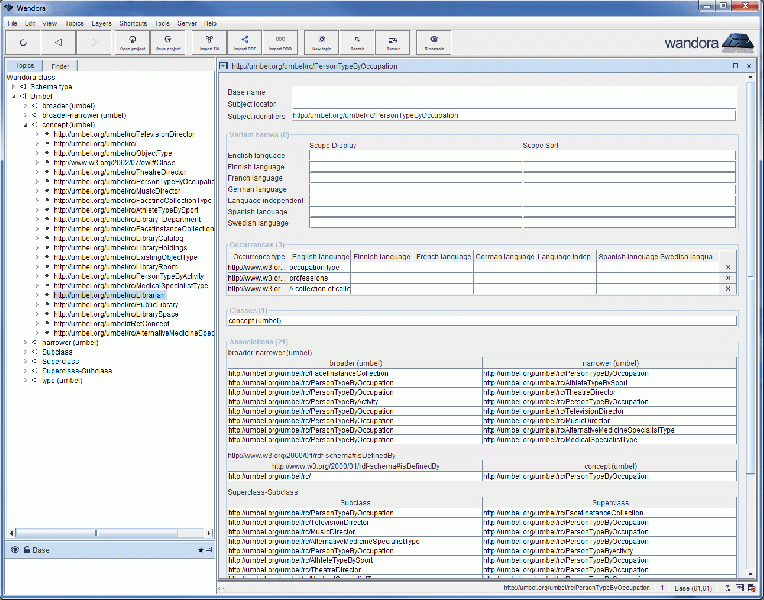Switch to the Finder tab
764x600 pixels.
(60, 66)
